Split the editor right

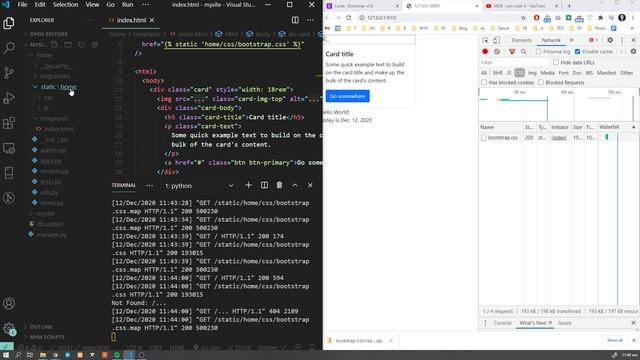coord(295,20)
